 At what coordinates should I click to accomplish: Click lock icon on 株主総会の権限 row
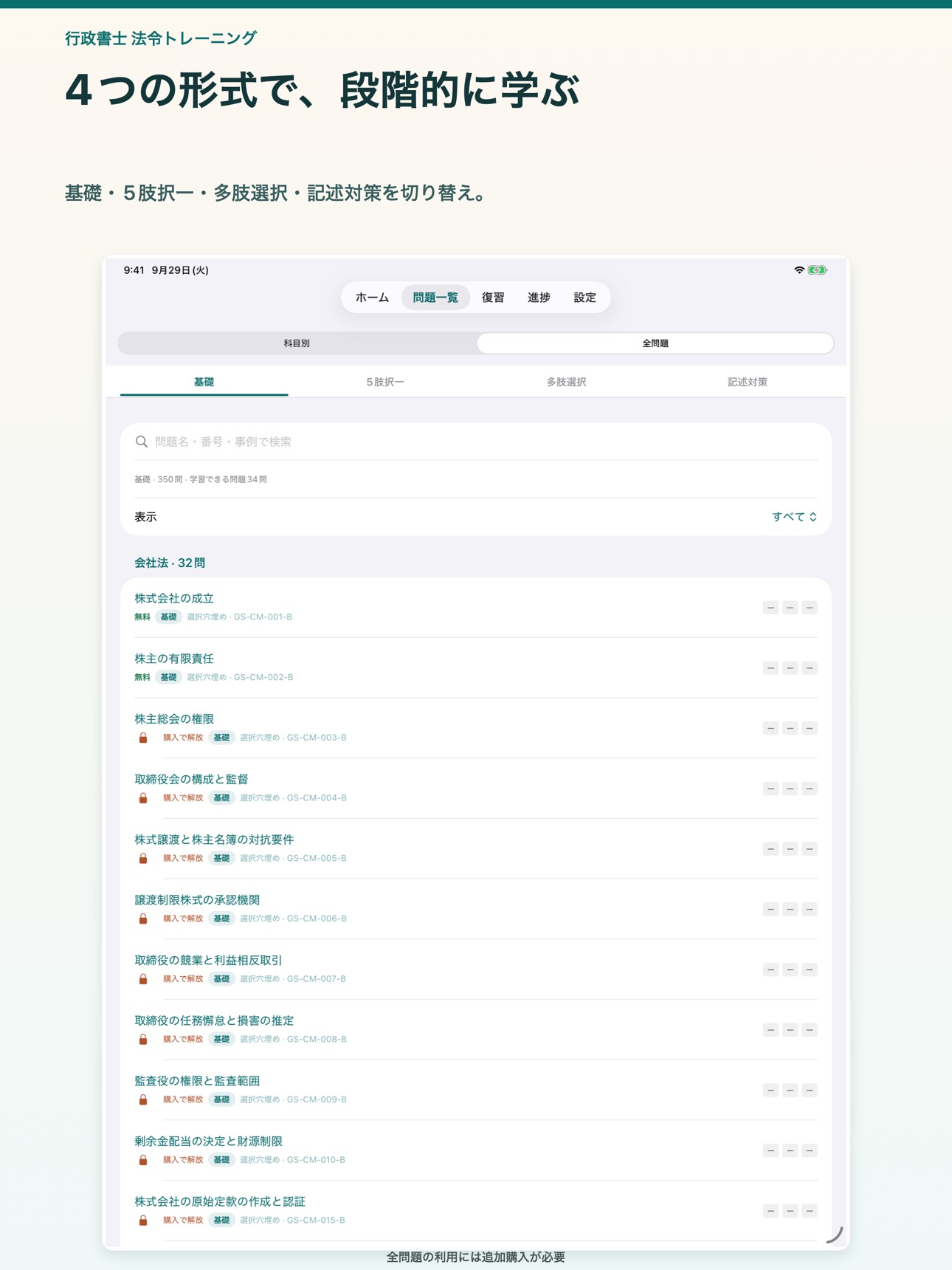(143, 738)
